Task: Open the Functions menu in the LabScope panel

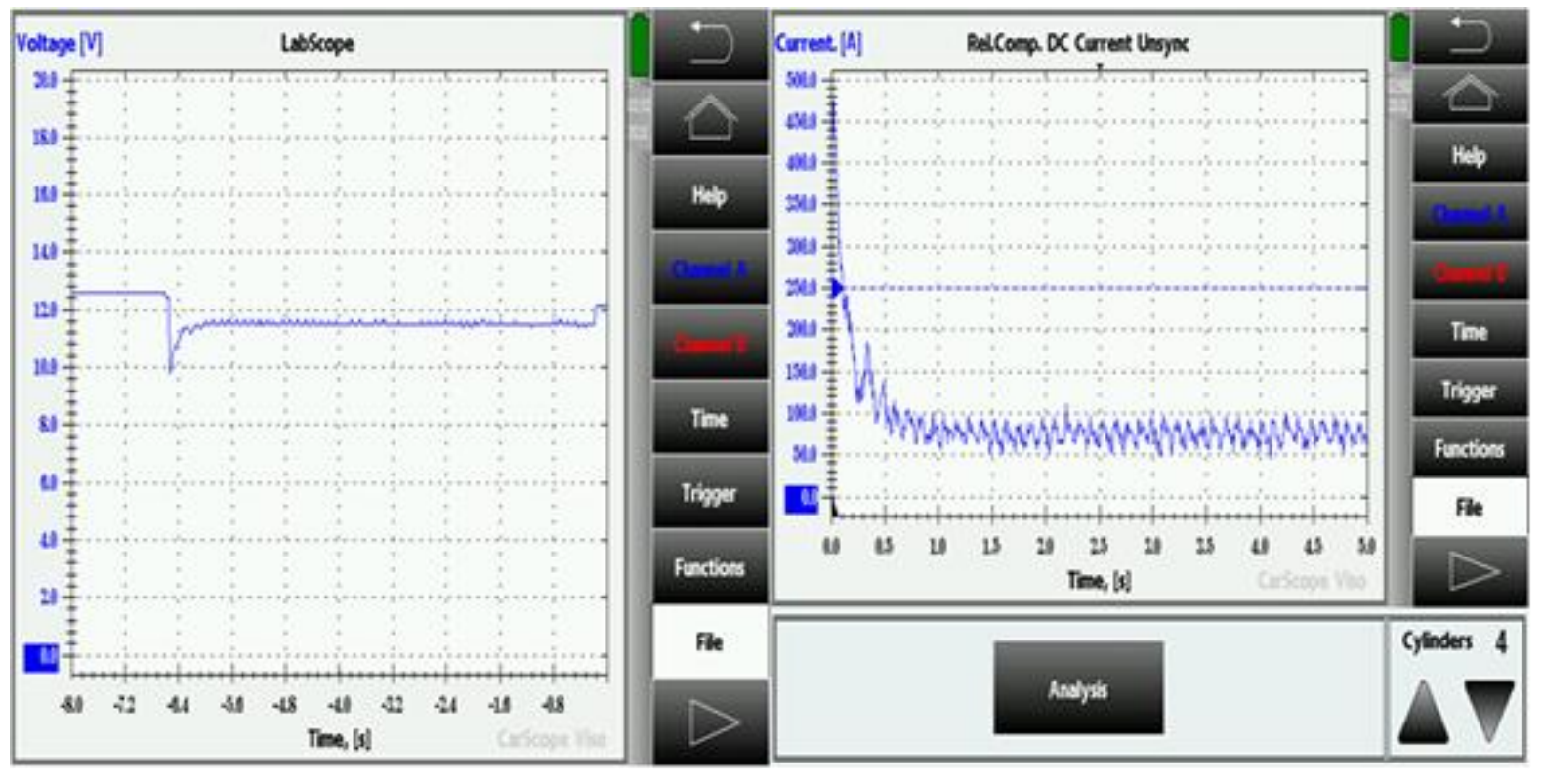Action: pyautogui.click(x=709, y=567)
